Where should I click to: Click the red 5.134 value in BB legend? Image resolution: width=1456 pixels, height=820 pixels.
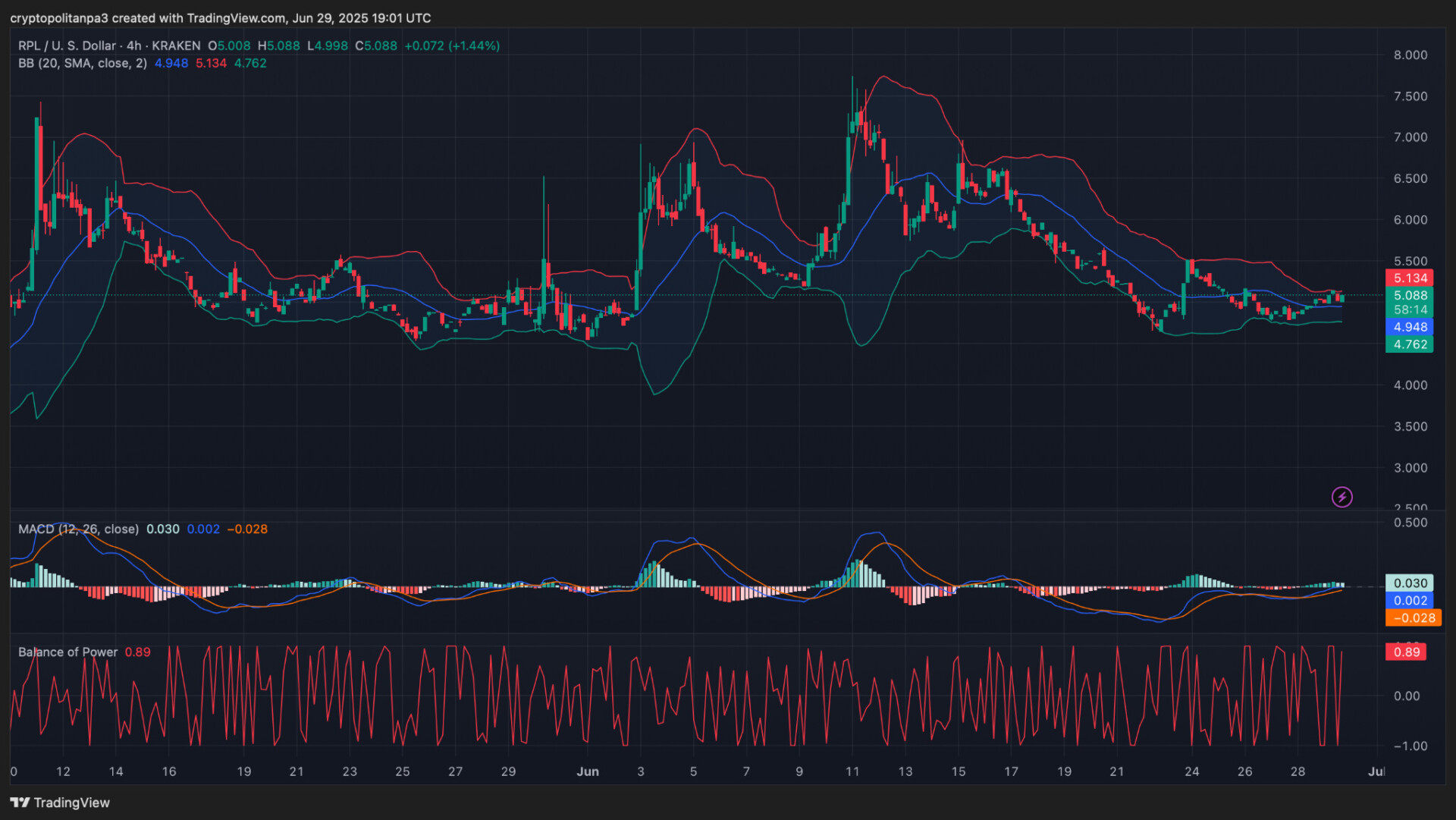(x=211, y=63)
